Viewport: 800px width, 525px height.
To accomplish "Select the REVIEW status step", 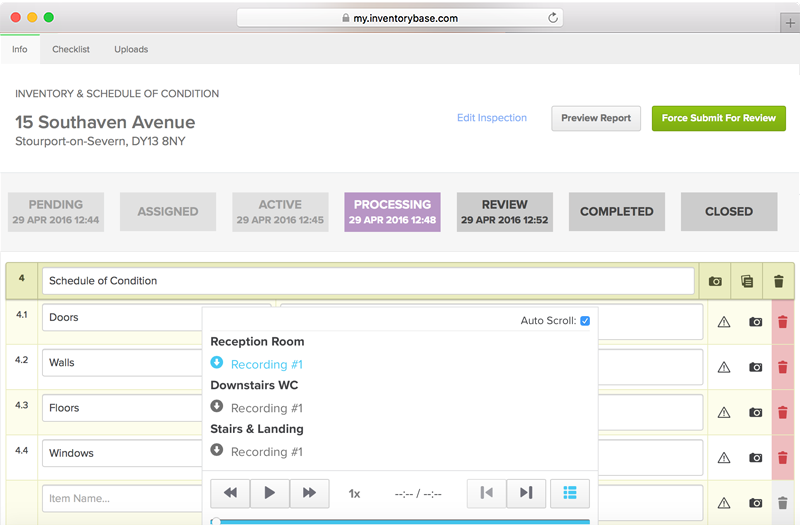I will point(505,212).
